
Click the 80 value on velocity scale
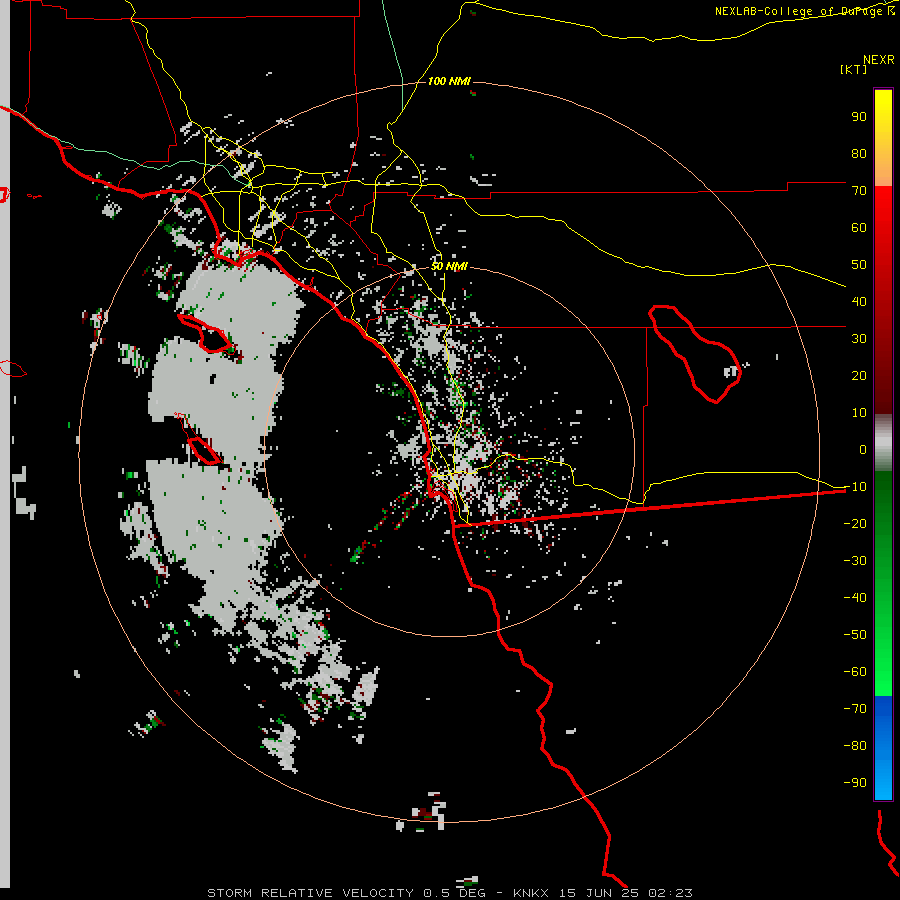[x=859, y=154]
